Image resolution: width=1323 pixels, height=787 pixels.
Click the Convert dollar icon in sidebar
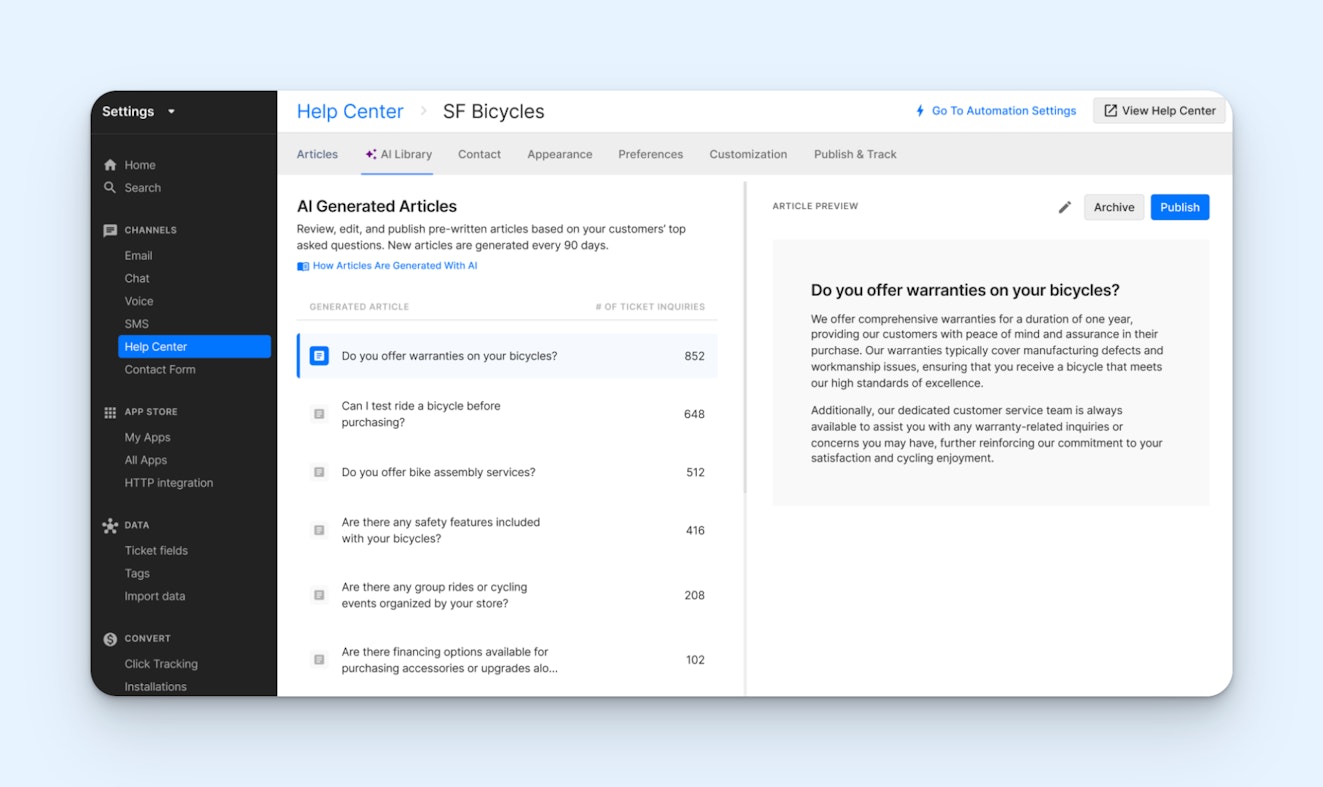pos(110,639)
